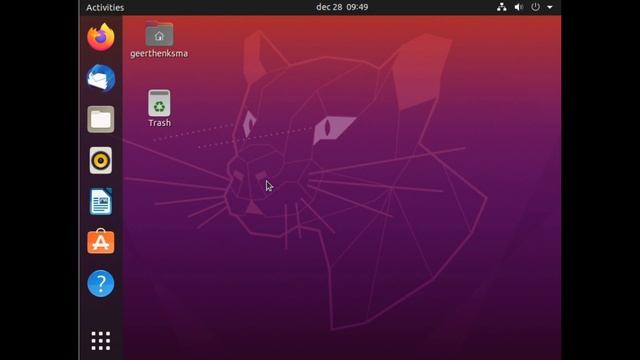Screen dimensions: 640x360
Task: Show Applications grid
Action: pyautogui.click(x=101, y=341)
